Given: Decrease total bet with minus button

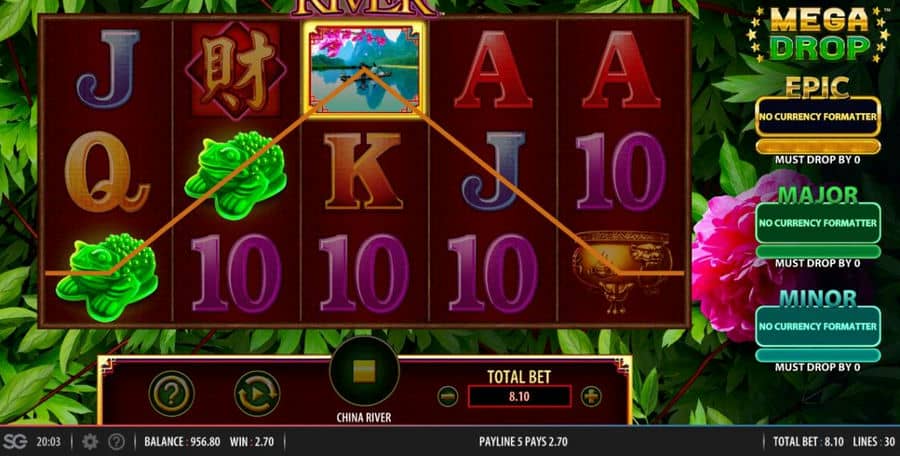Looking at the screenshot, I should coord(448,396).
